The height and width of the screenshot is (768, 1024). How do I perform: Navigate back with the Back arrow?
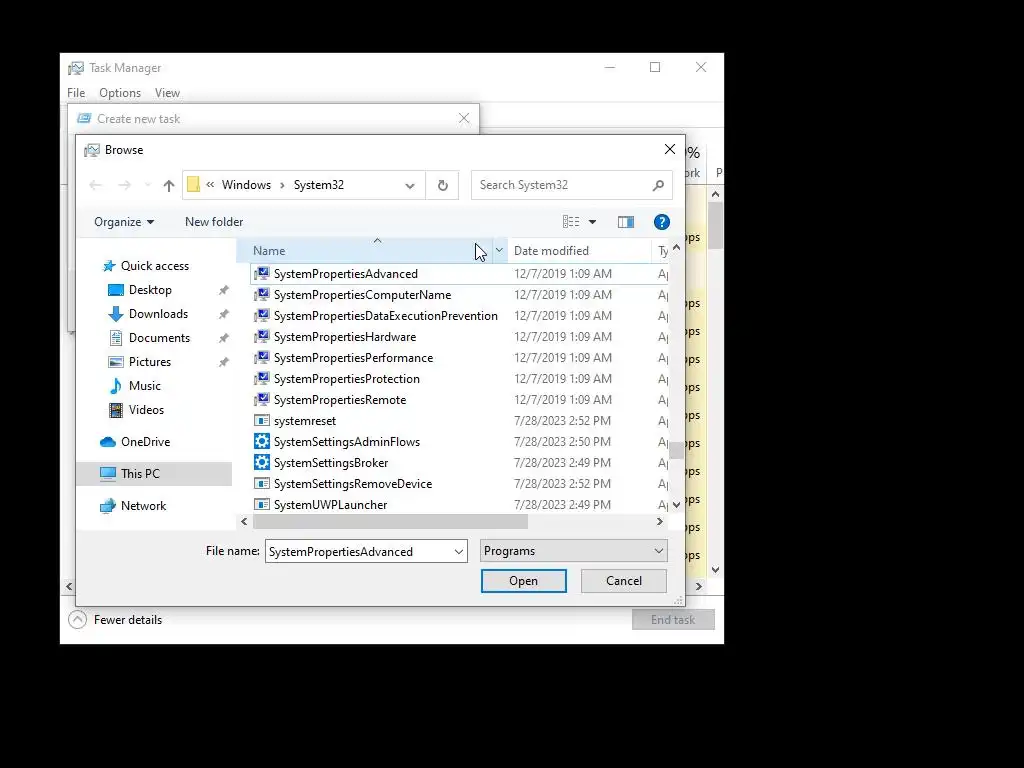click(95, 185)
